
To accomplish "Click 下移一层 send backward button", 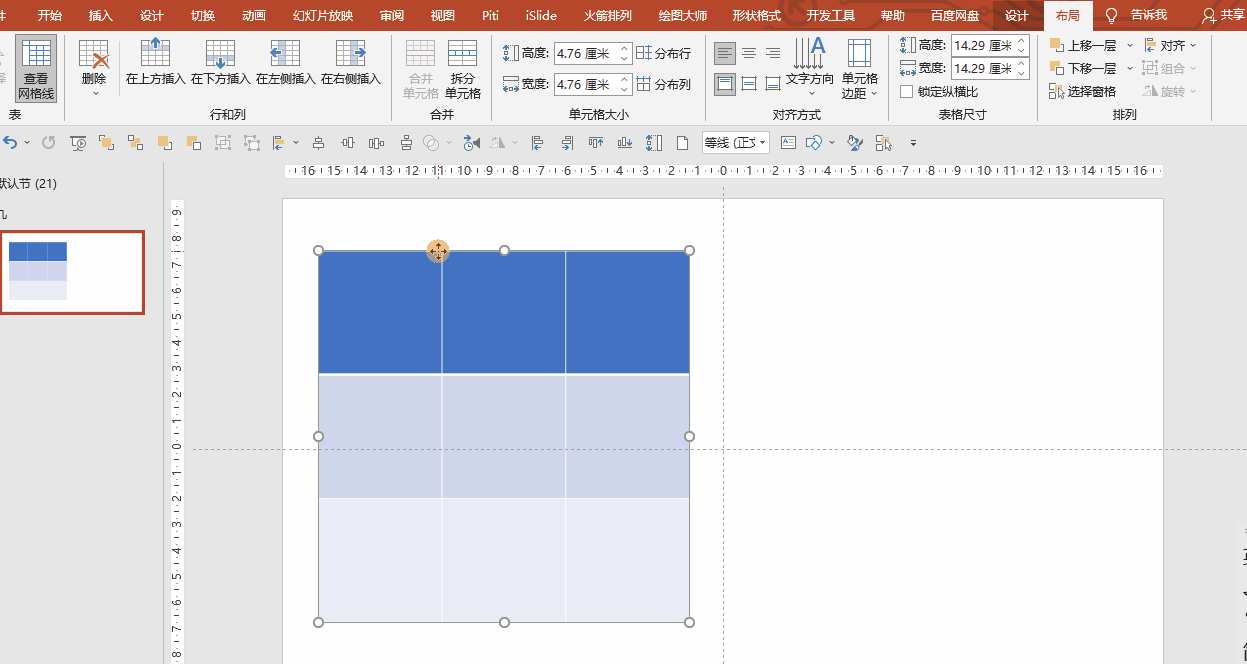I will (x=1082, y=68).
